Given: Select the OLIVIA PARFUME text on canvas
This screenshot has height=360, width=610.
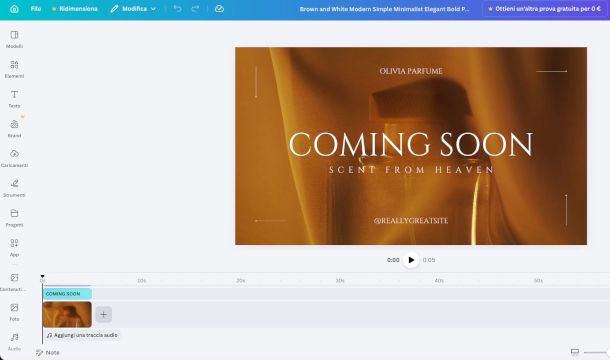Looking at the screenshot, I should 411,71.
